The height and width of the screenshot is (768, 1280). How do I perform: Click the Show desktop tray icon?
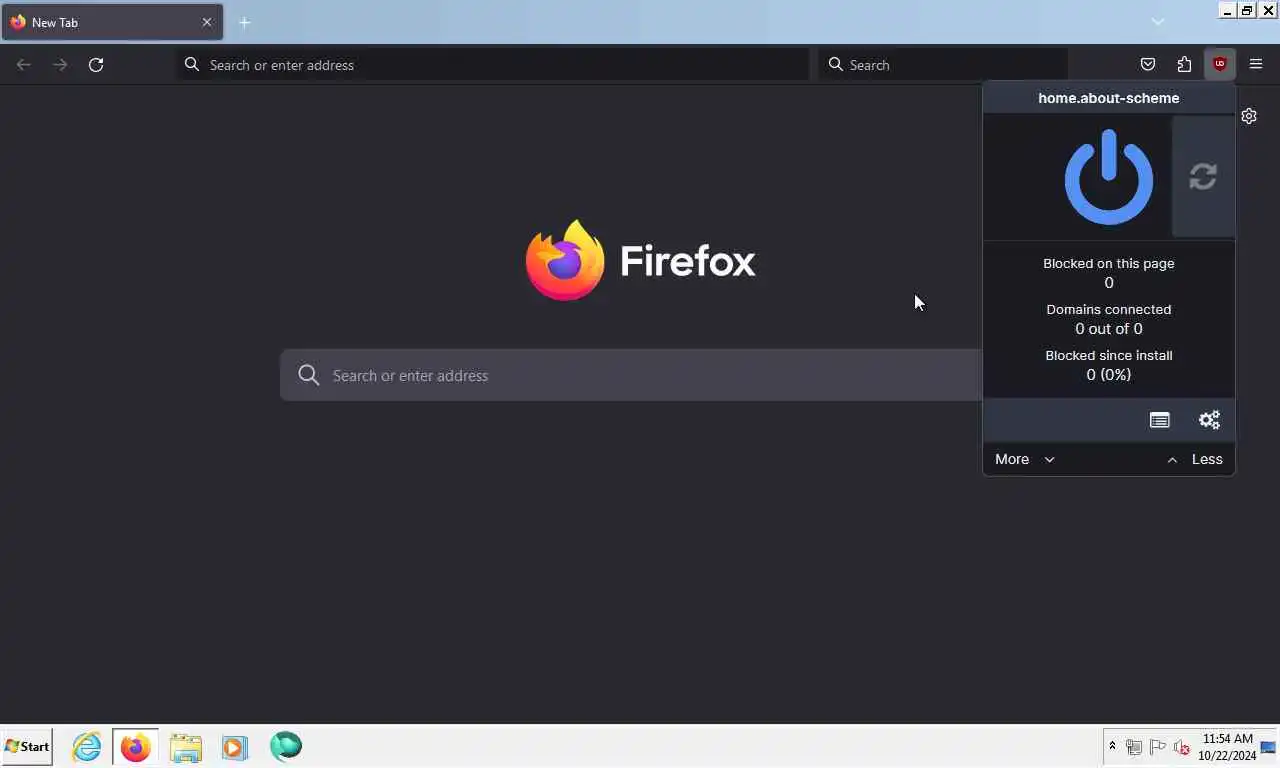click(1268, 747)
